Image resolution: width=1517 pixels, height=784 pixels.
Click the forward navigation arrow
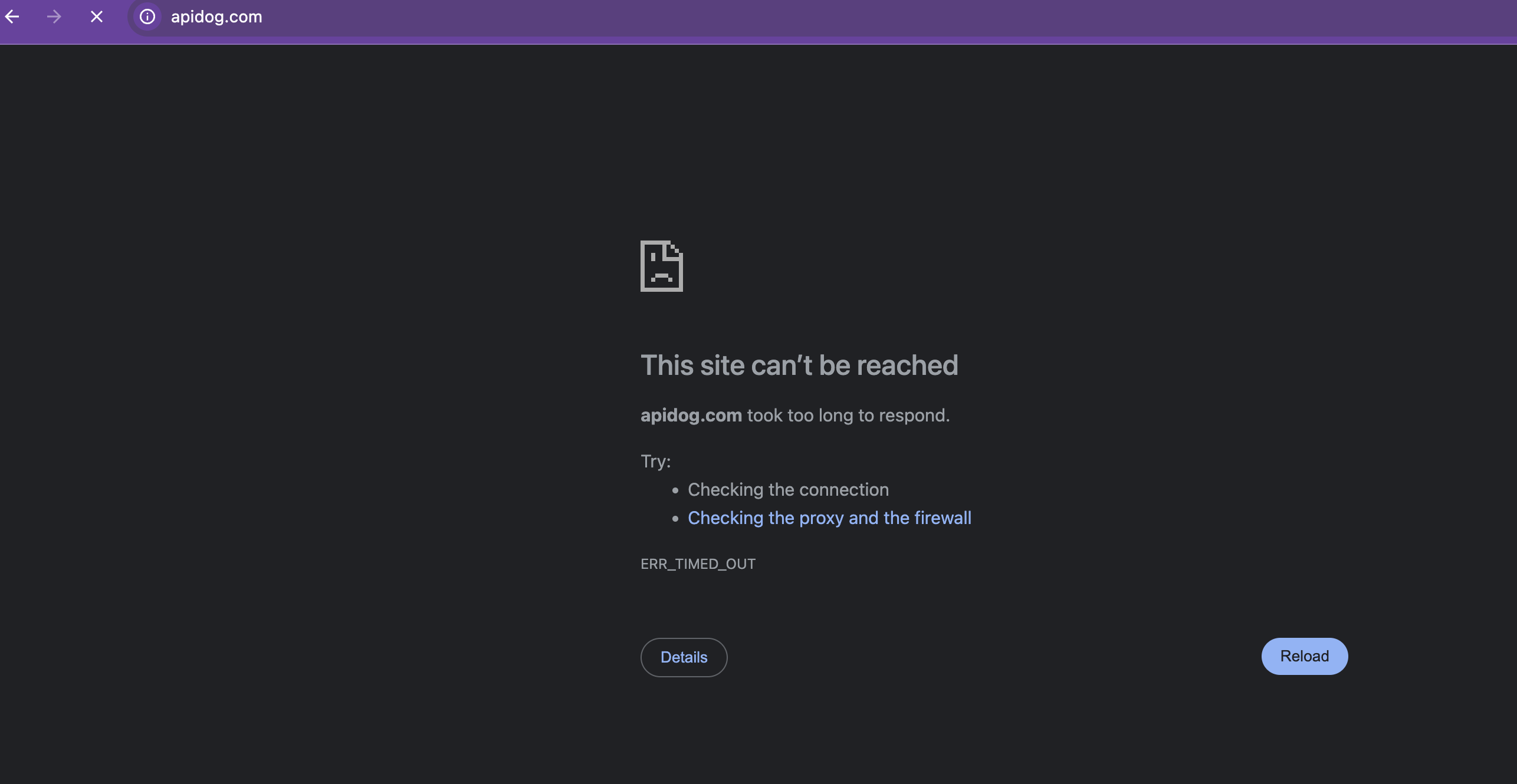tap(54, 17)
